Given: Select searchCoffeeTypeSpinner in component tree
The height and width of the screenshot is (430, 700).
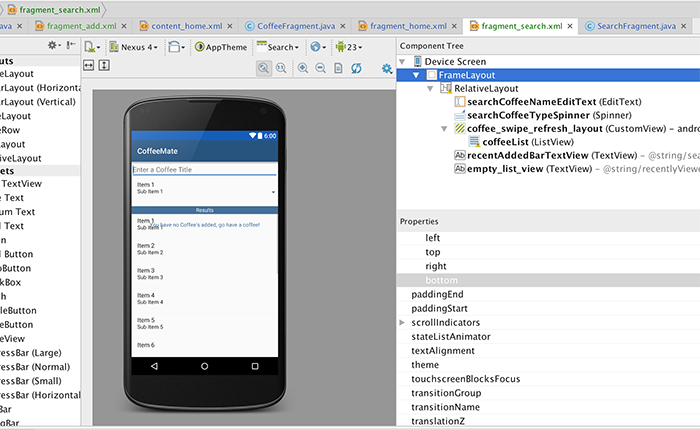Looking at the screenshot, I should [549, 115].
